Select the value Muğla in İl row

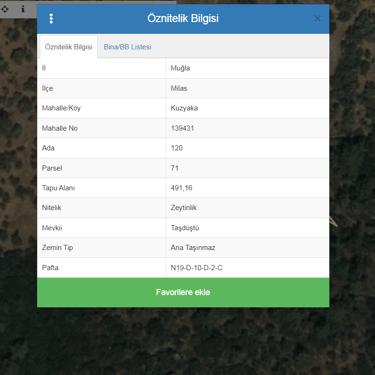coord(180,68)
